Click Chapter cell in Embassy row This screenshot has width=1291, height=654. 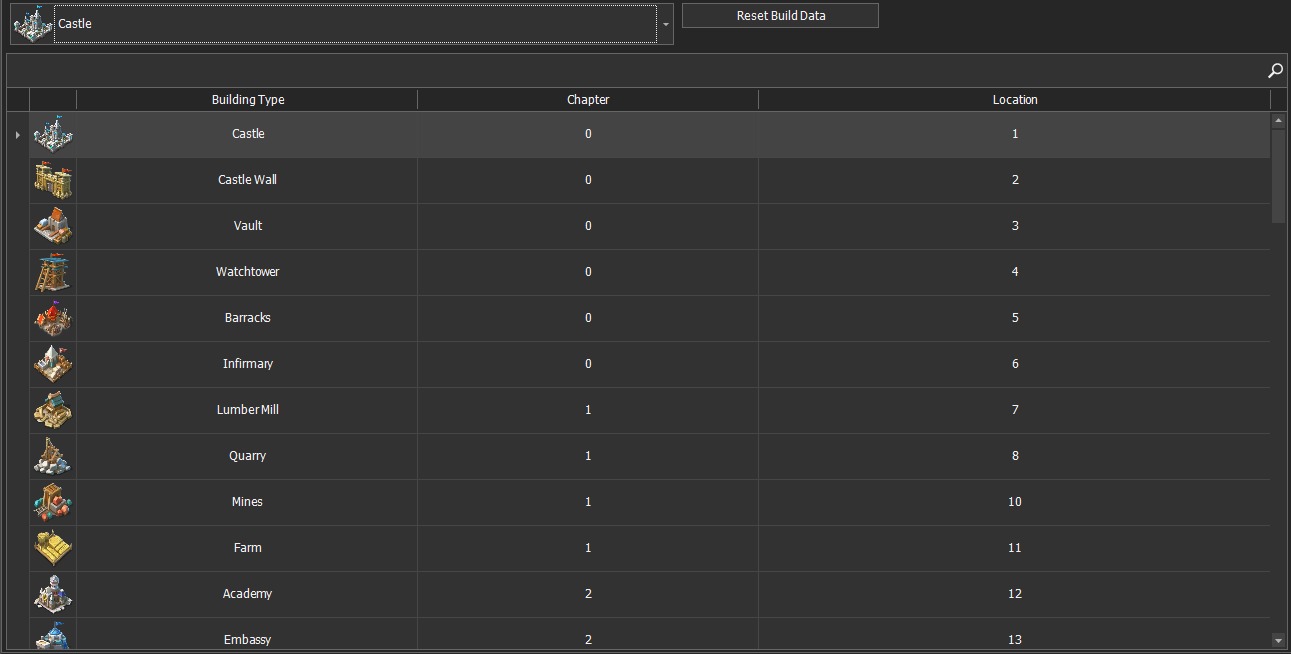[x=588, y=634]
